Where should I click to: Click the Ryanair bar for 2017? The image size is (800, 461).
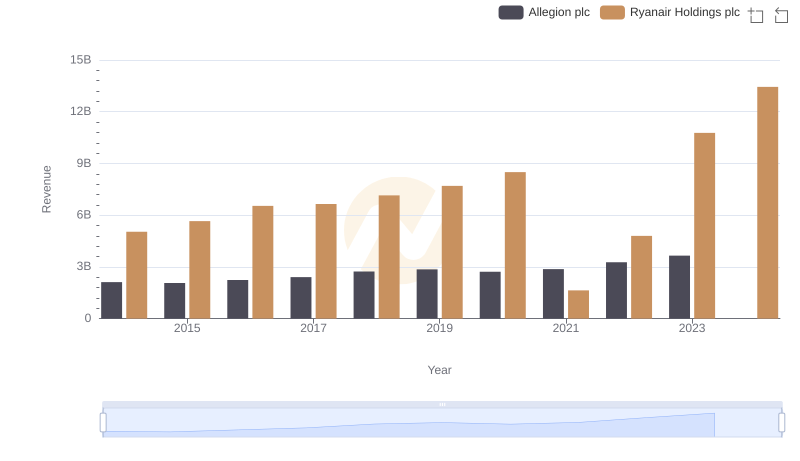tap(326, 261)
